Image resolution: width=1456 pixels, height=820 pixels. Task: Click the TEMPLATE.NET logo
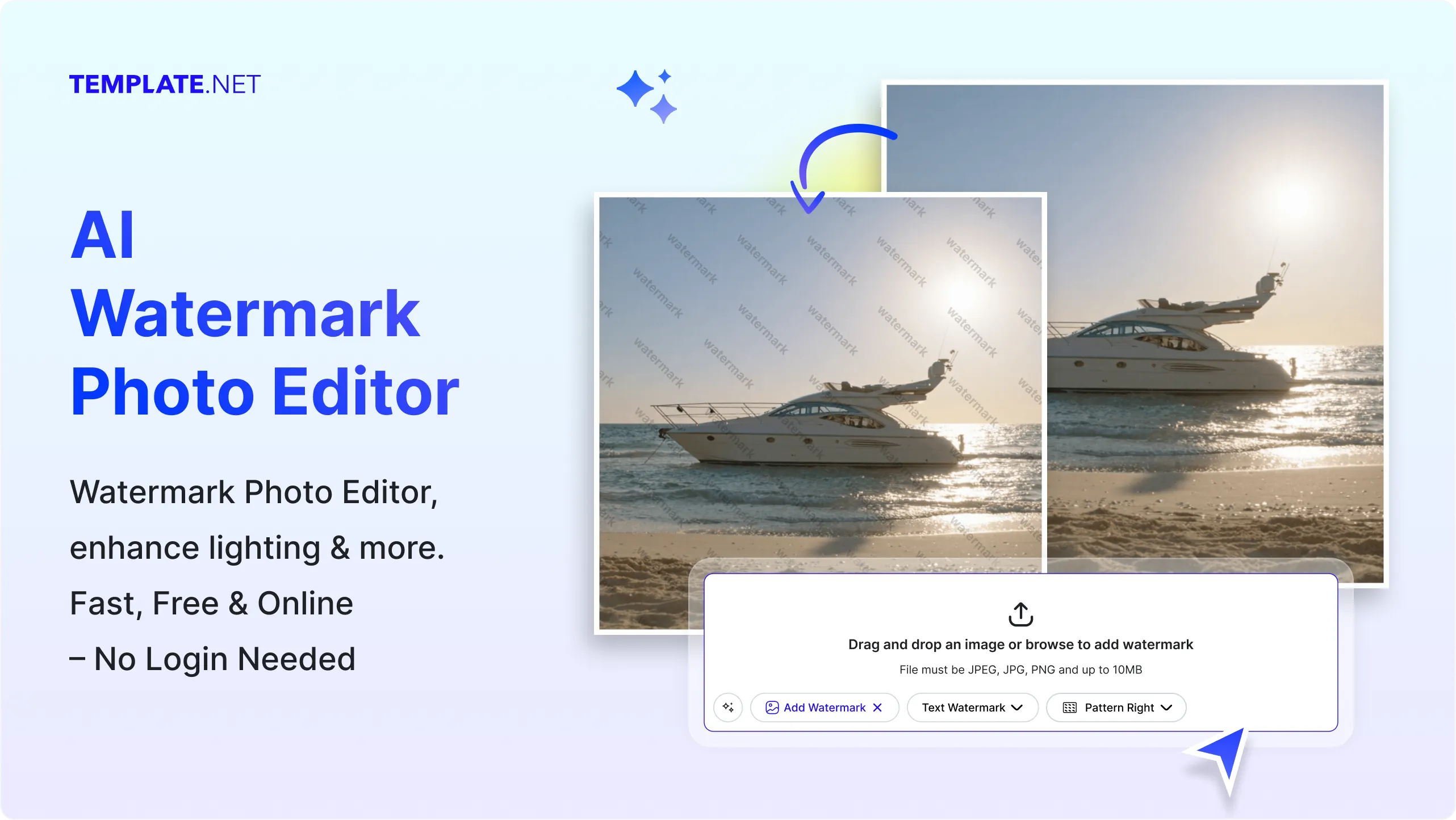(165, 83)
